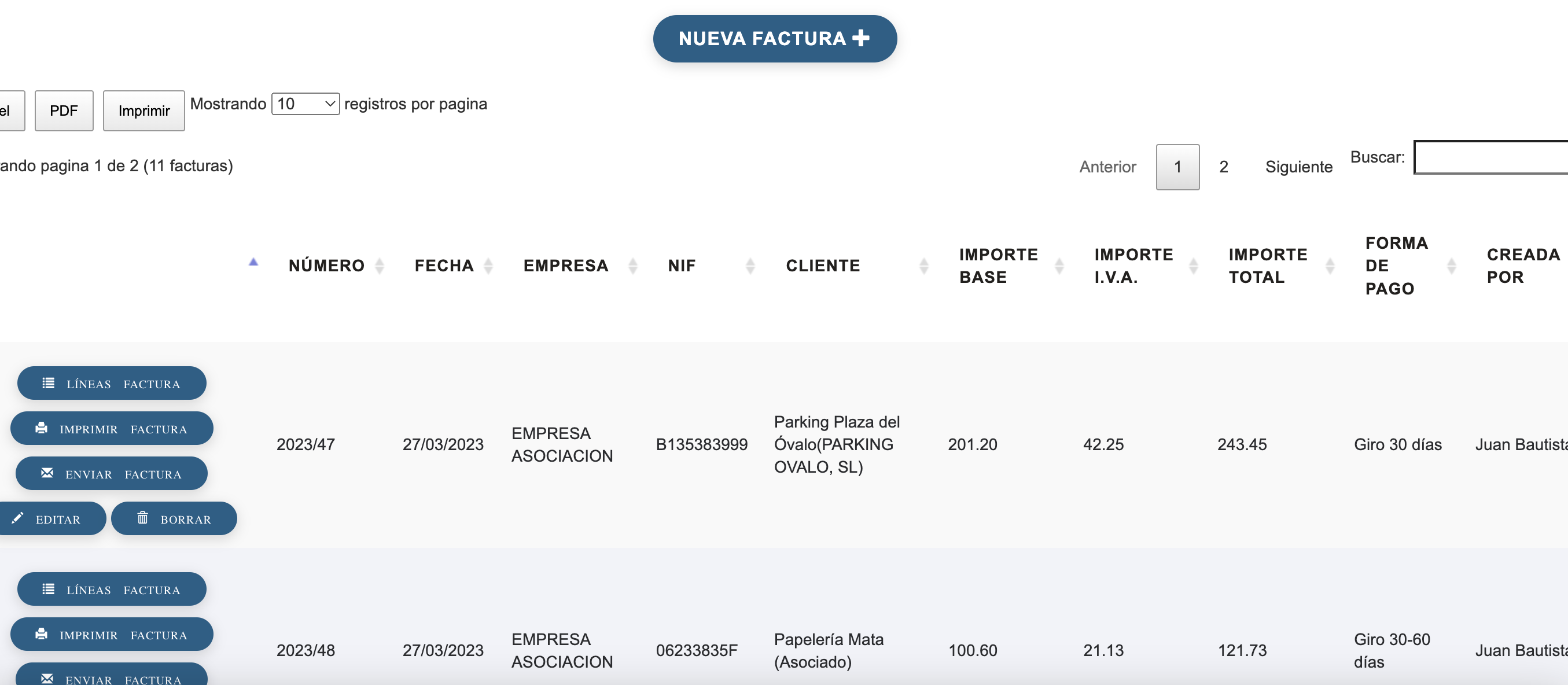This screenshot has width=1568, height=685.
Task: Click the Siguiente pagination link
Action: 1298,167
